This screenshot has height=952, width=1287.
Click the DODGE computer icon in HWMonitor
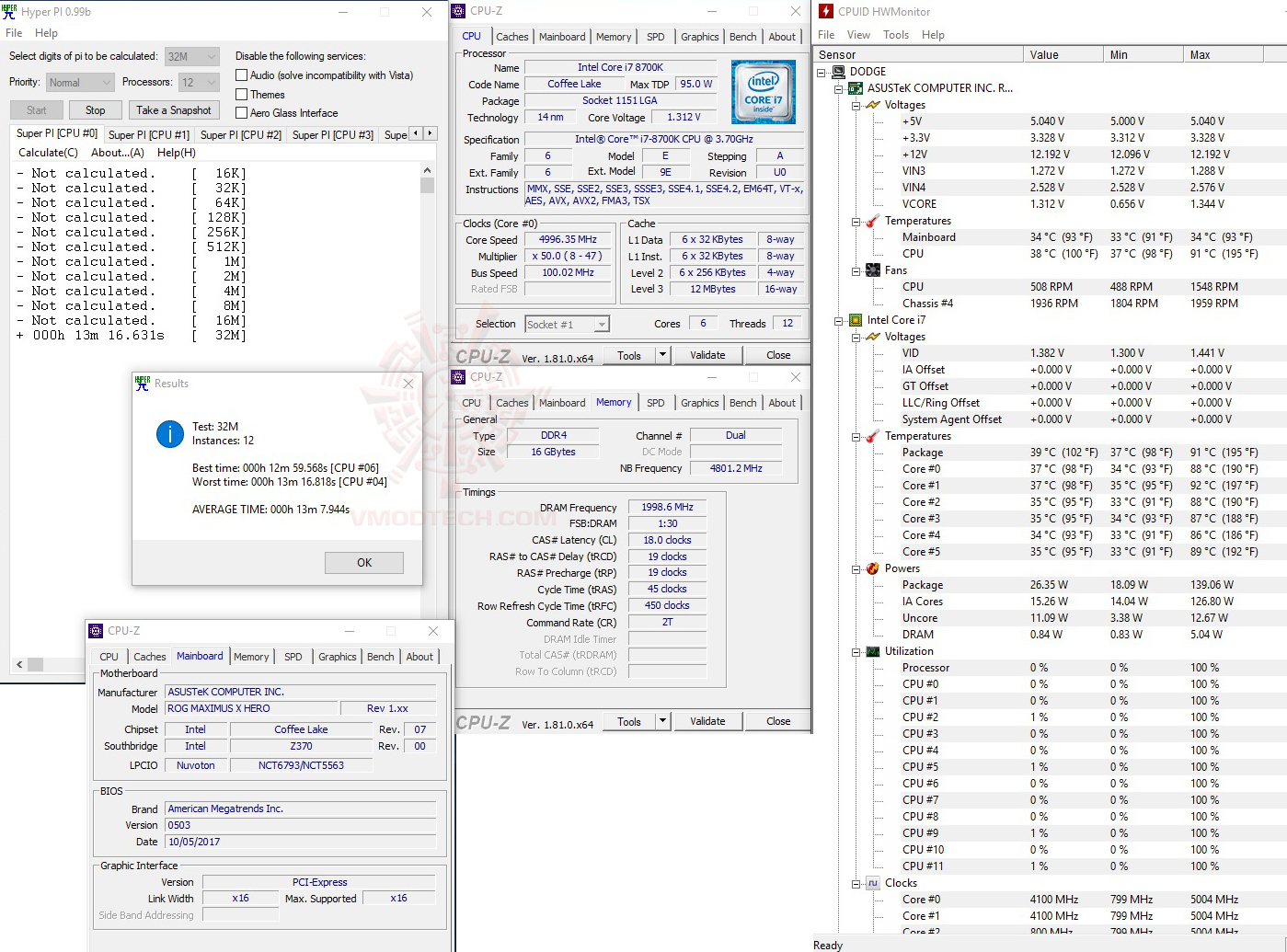pyautogui.click(x=838, y=72)
